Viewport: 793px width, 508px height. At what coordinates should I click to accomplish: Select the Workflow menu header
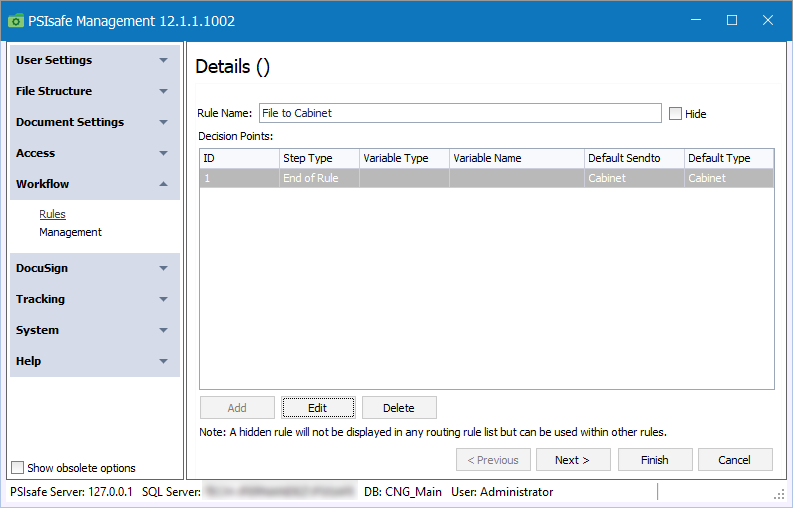[x=95, y=184]
